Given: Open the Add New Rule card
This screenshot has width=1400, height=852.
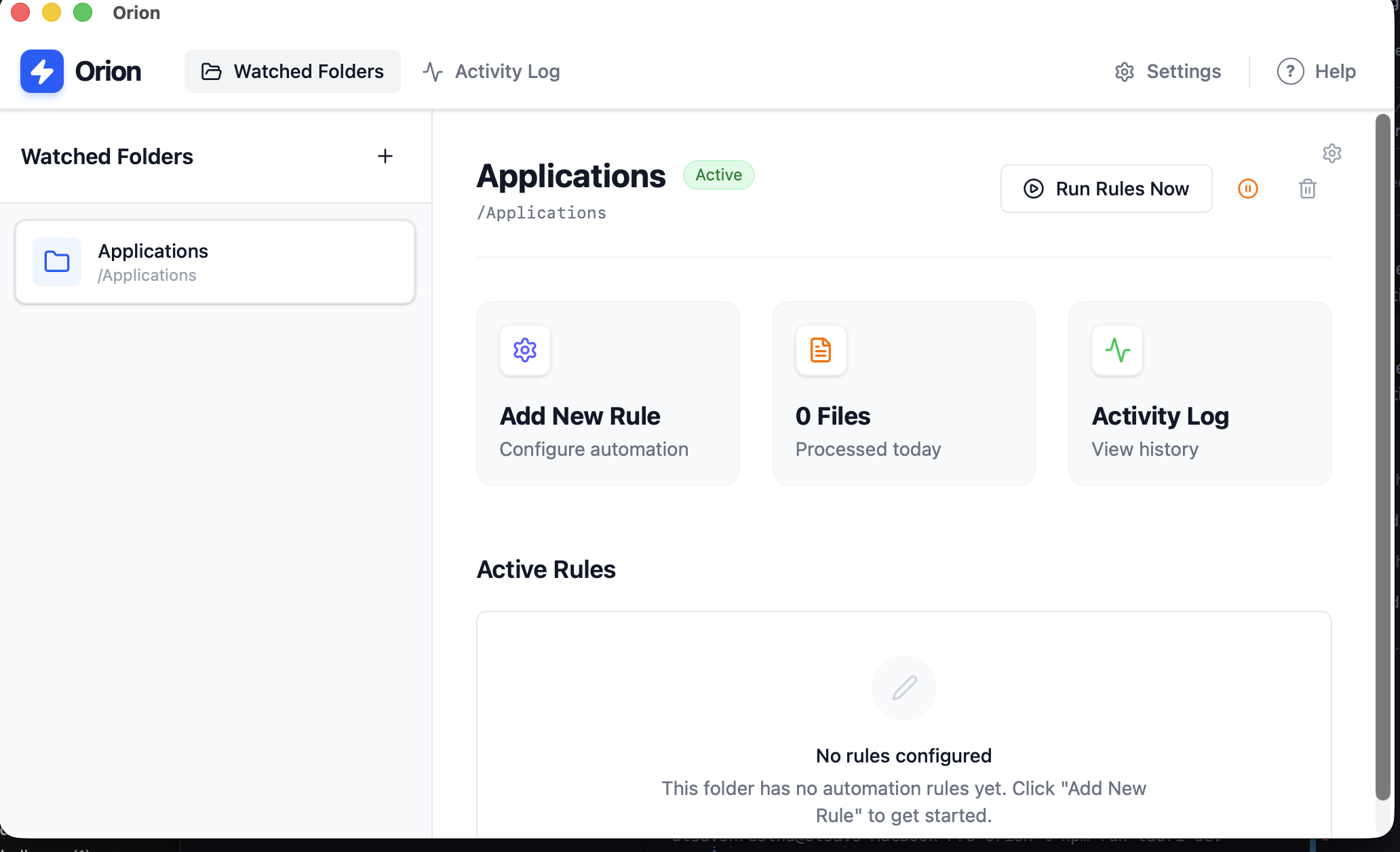Looking at the screenshot, I should point(608,393).
